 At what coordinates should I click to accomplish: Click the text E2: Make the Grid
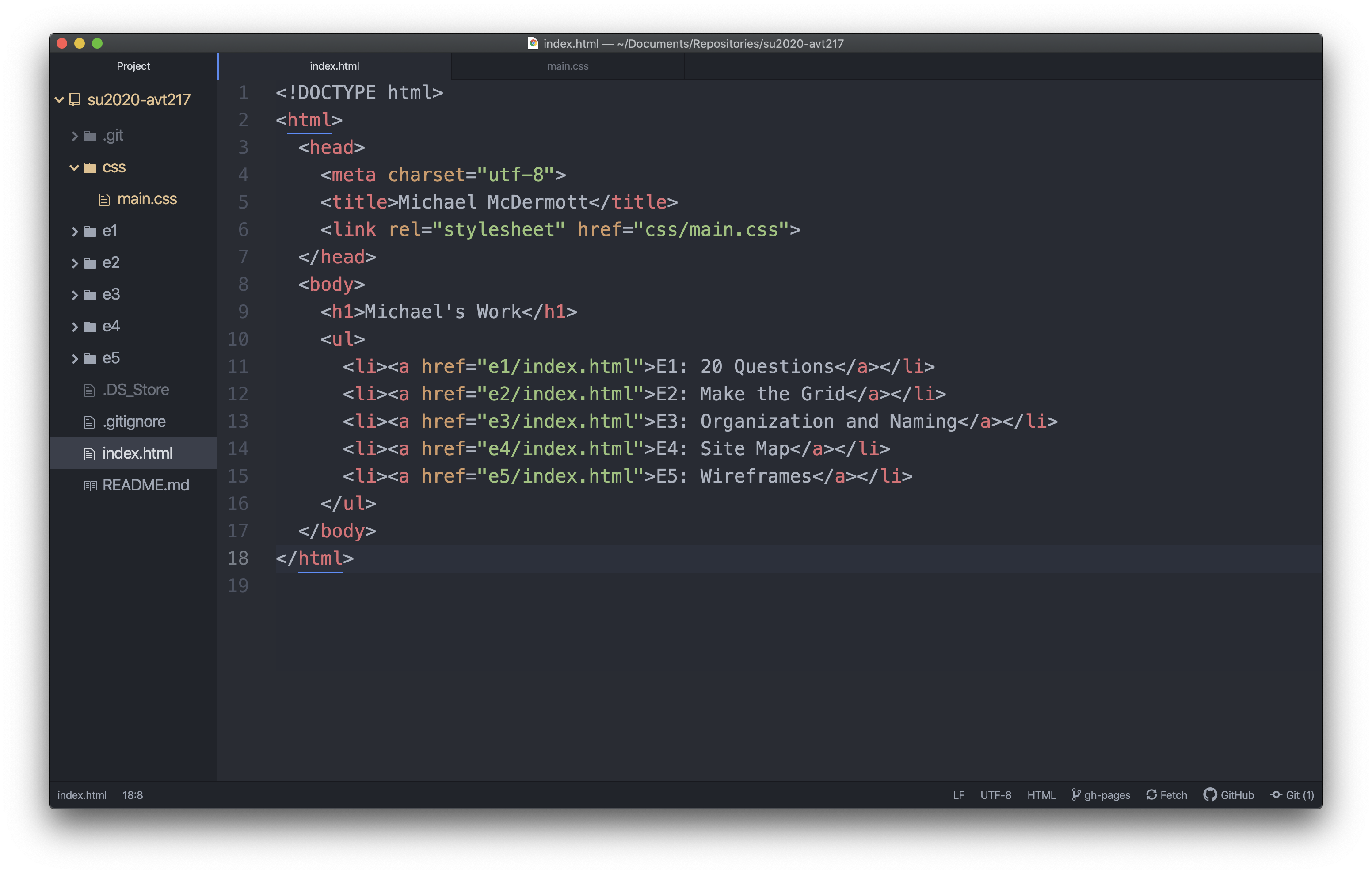(751, 394)
